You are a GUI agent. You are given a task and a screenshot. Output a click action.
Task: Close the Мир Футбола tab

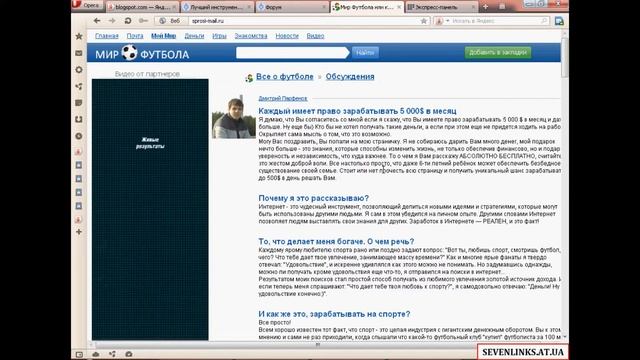coord(399,7)
